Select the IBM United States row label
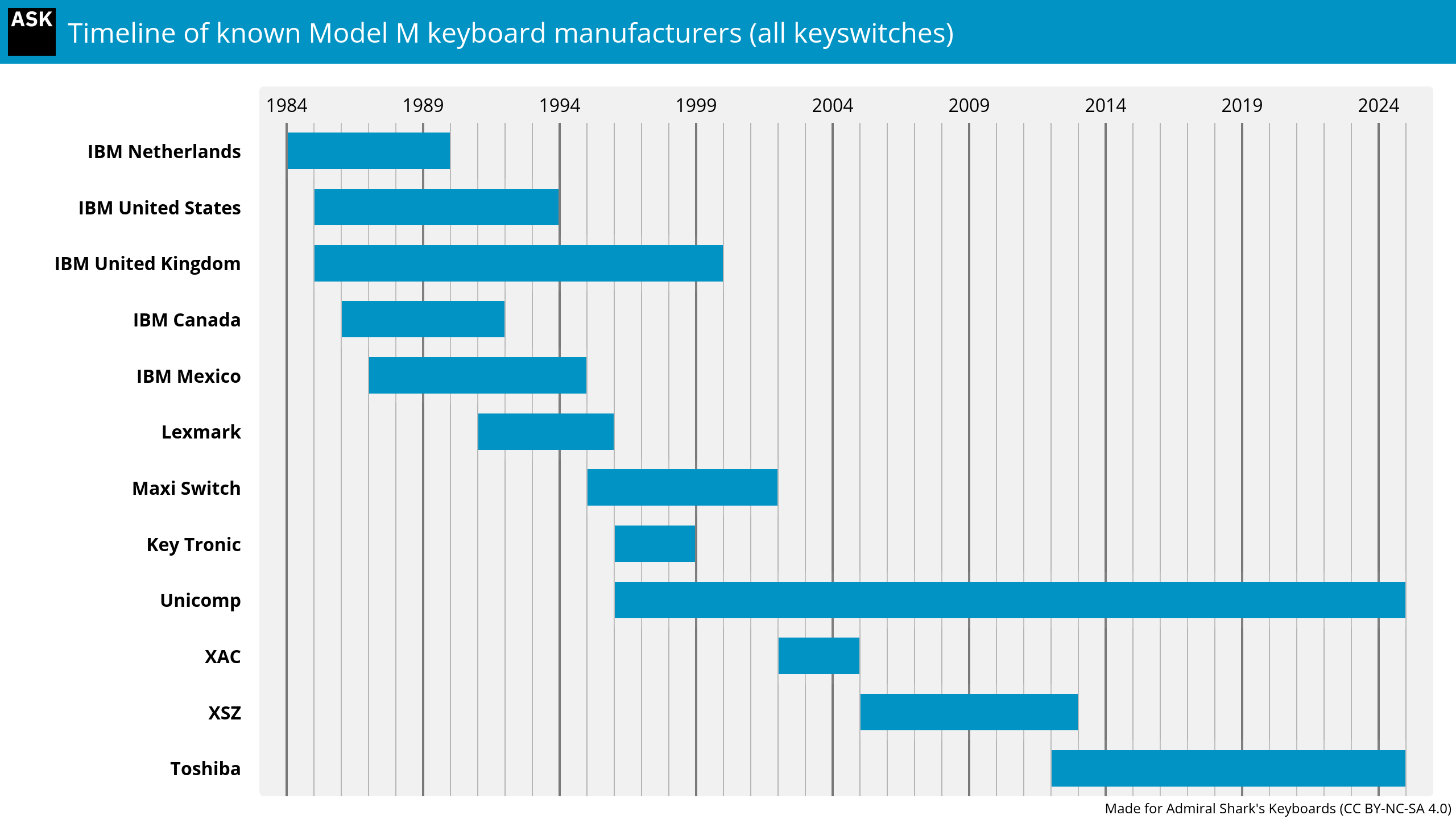Screen dimensions: 1456x819 click(x=159, y=208)
